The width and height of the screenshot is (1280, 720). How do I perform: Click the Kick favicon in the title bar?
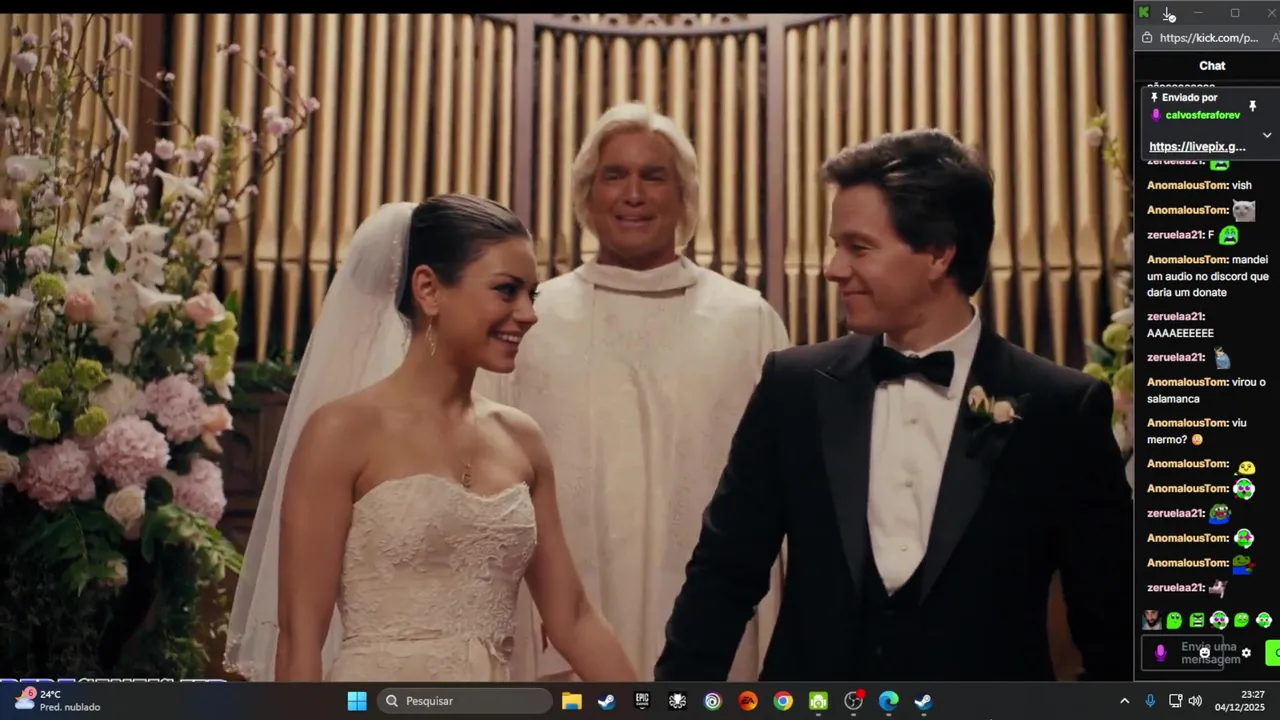point(1144,13)
